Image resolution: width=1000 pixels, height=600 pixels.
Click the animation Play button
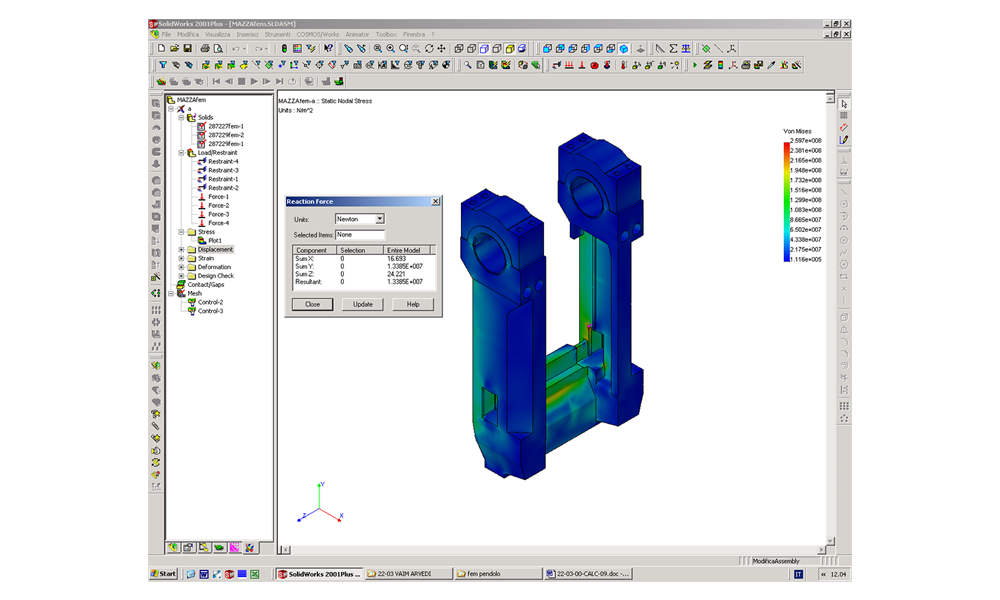point(254,82)
